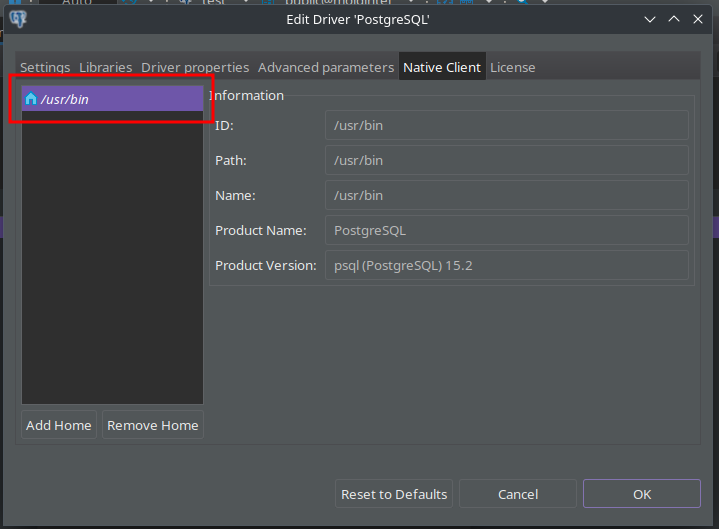Click the DBeaver icon in the dialog title bar
719x529 pixels.
click(18, 19)
